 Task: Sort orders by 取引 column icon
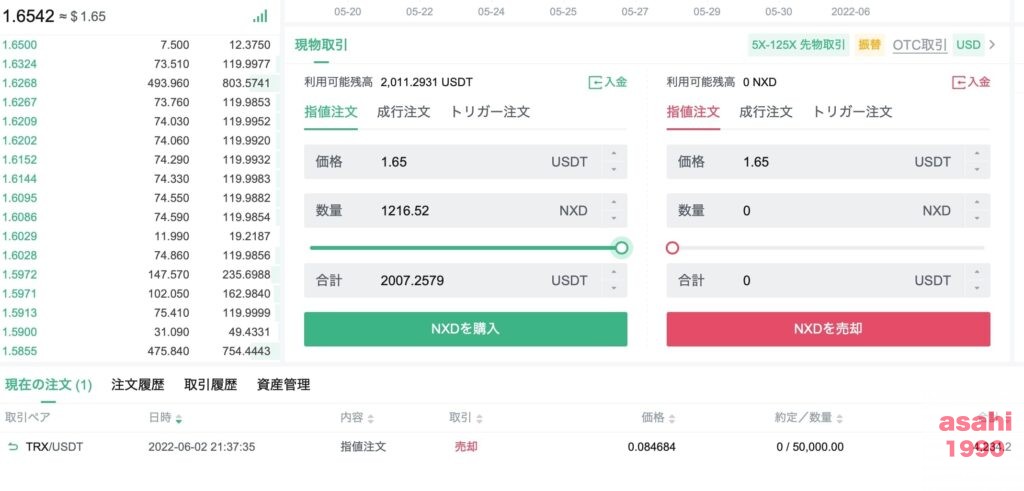tap(479, 419)
